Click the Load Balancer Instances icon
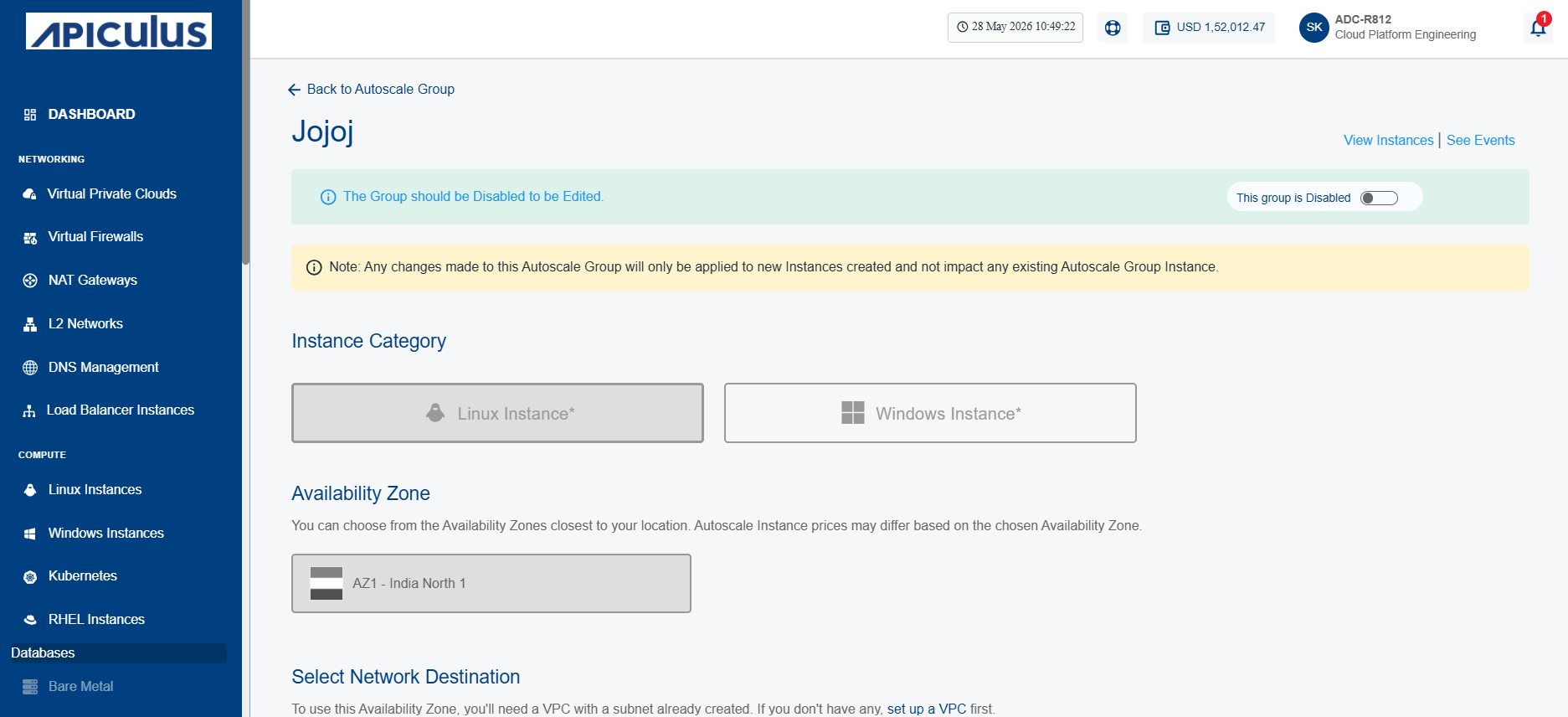 pyautogui.click(x=29, y=410)
